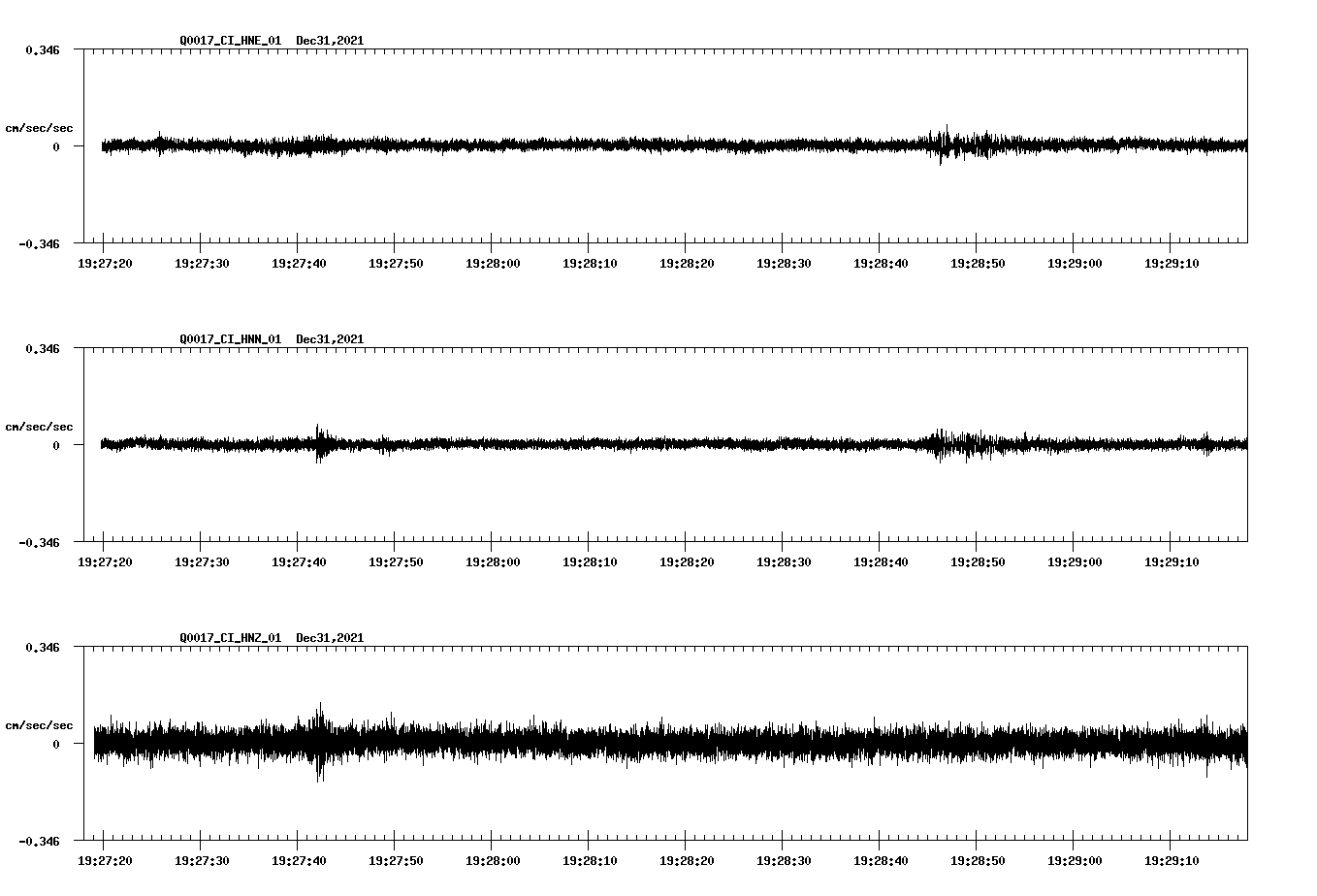Click 19:27:30 time label under HNE plot
Screen dimensions: 1317x896
[202, 264]
